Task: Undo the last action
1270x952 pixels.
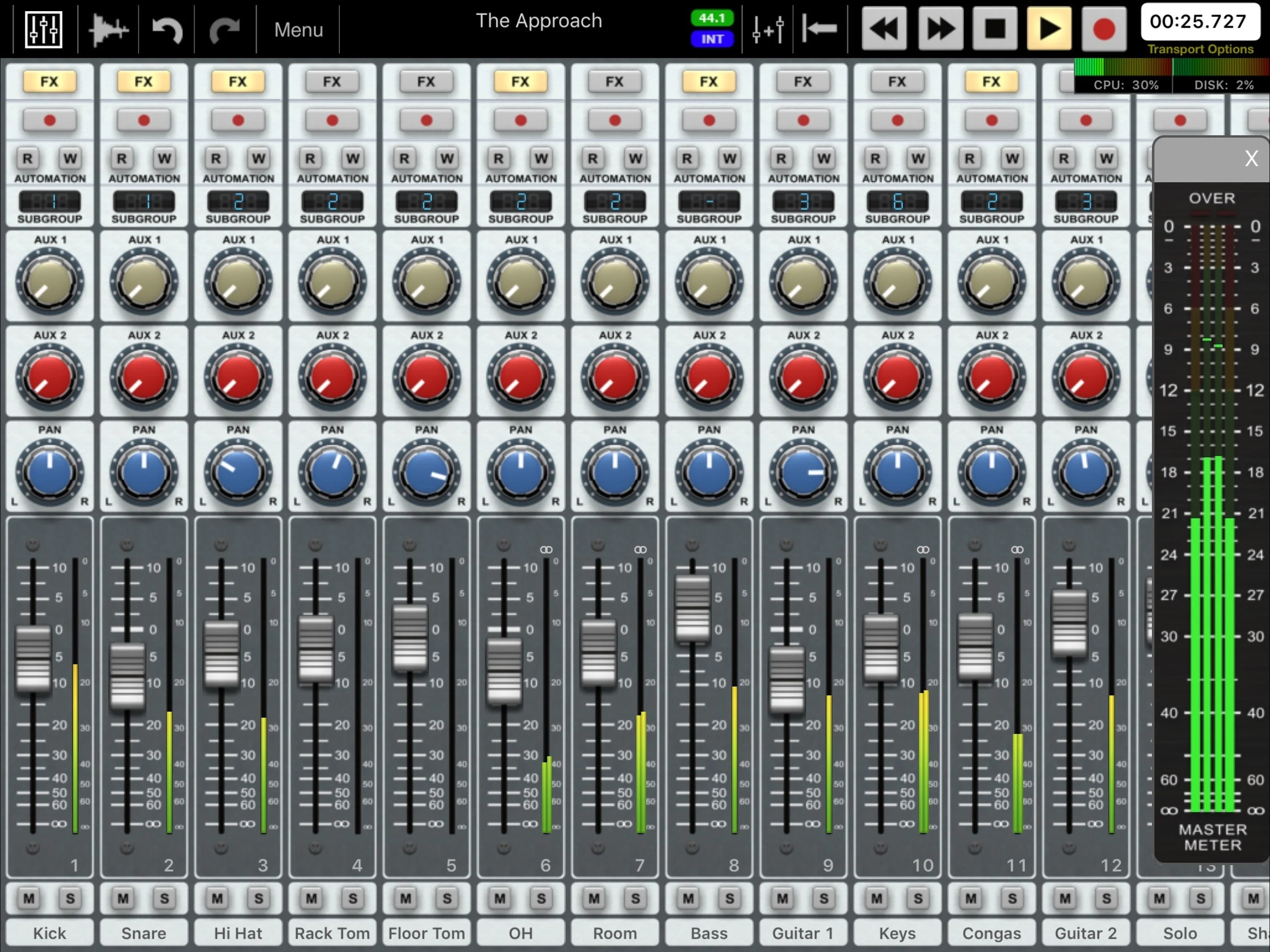Action: point(167,29)
